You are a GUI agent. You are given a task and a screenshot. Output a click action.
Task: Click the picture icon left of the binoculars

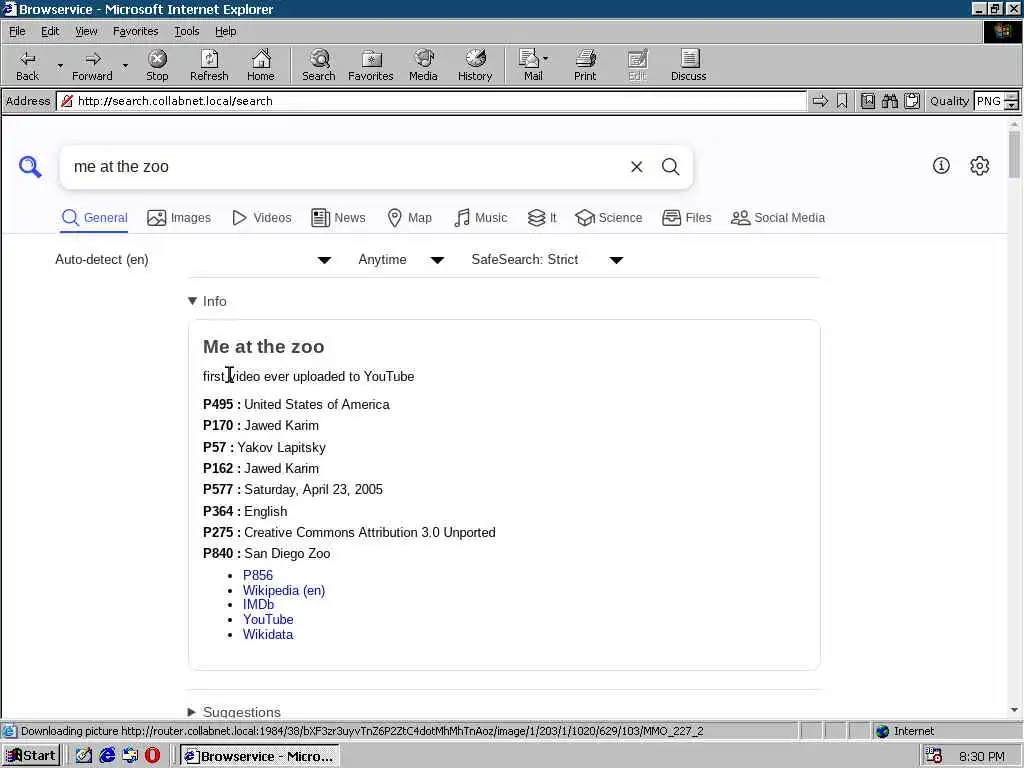867,101
